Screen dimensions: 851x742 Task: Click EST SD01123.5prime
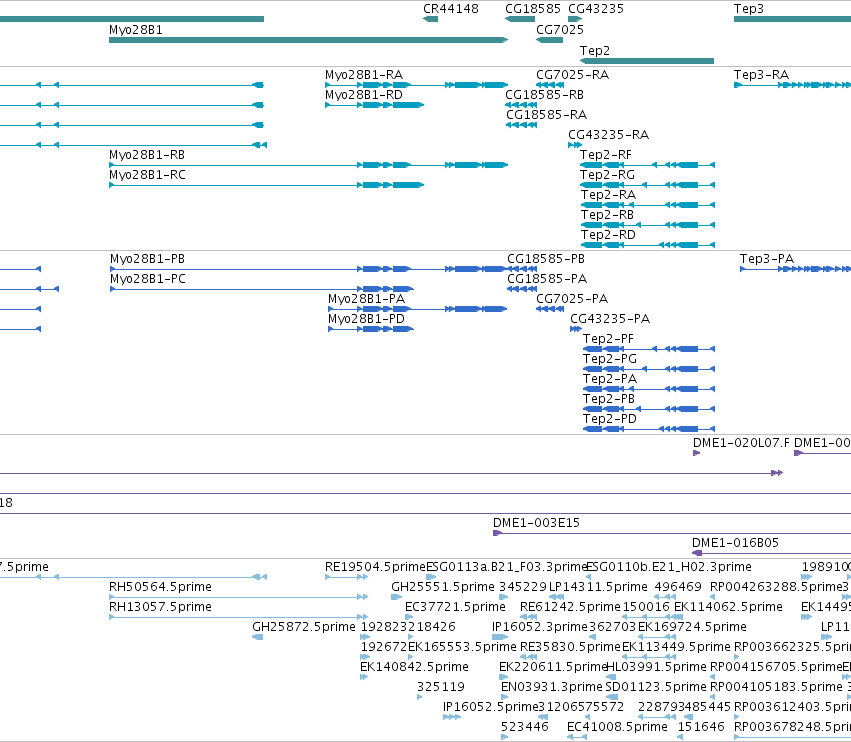tap(612, 697)
